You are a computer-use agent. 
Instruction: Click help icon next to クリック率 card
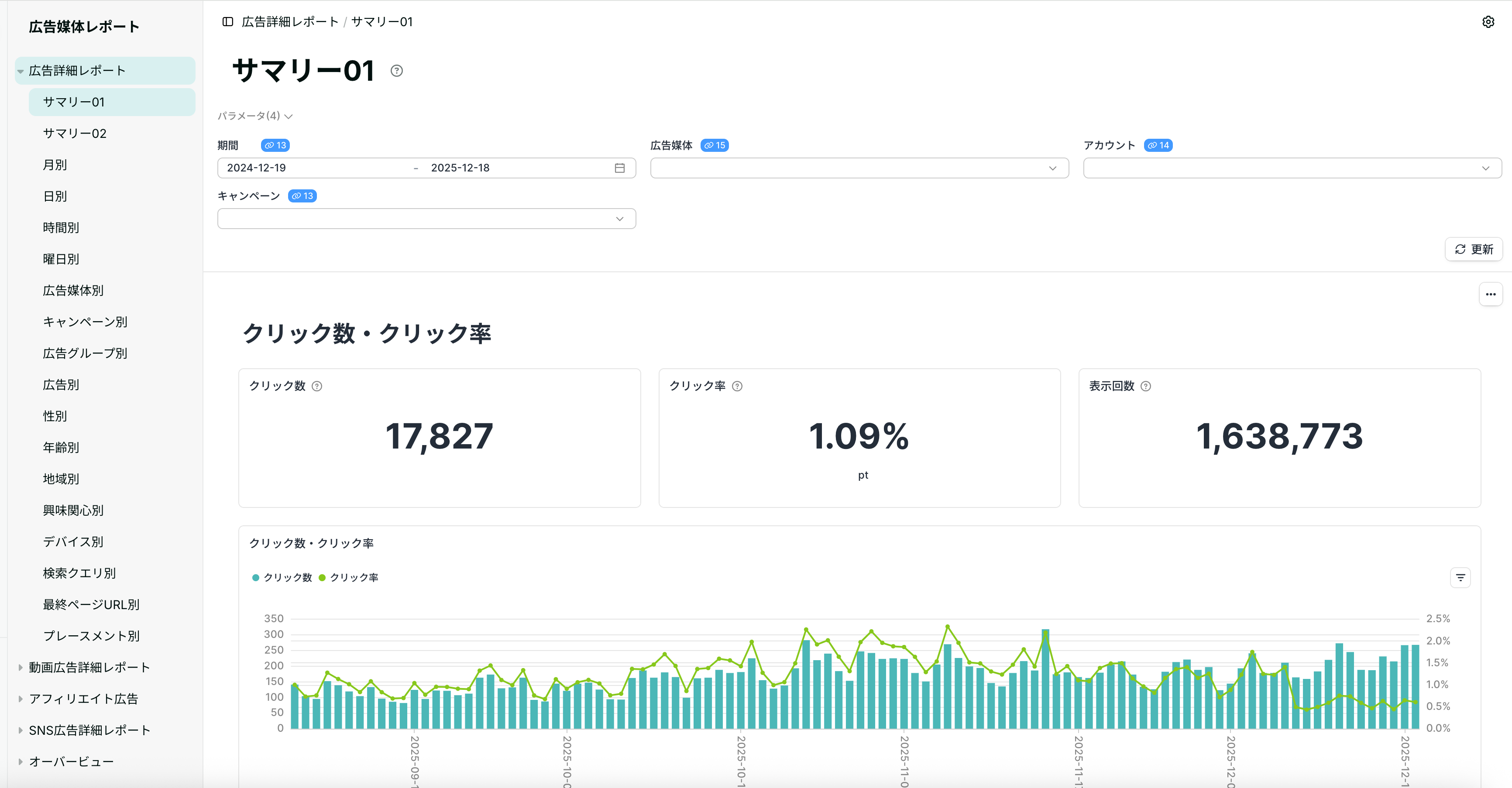point(737,386)
